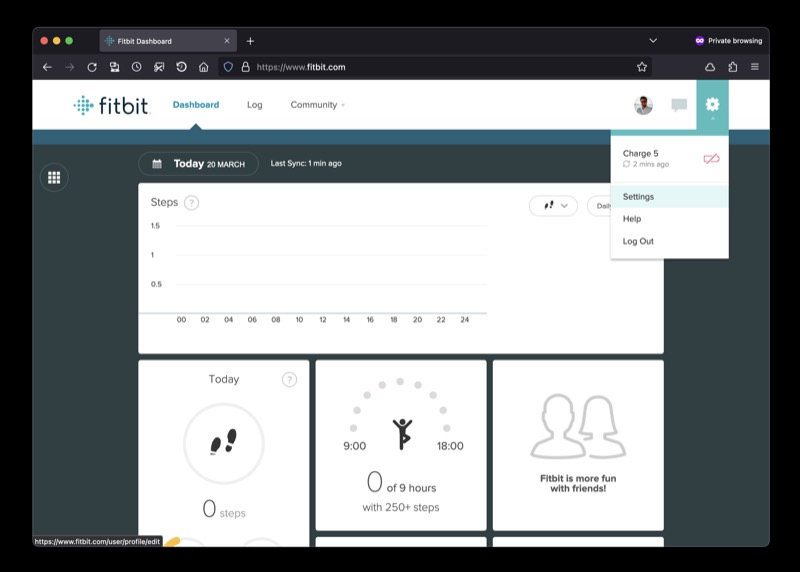Expand the Community menu
The width and height of the screenshot is (800, 572).
[317, 105]
